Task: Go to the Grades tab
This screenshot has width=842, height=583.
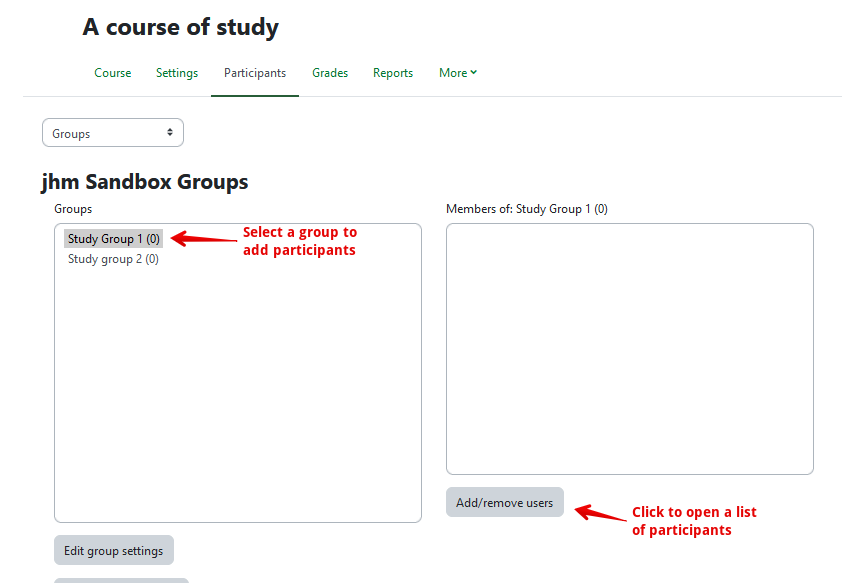Action: 330,73
